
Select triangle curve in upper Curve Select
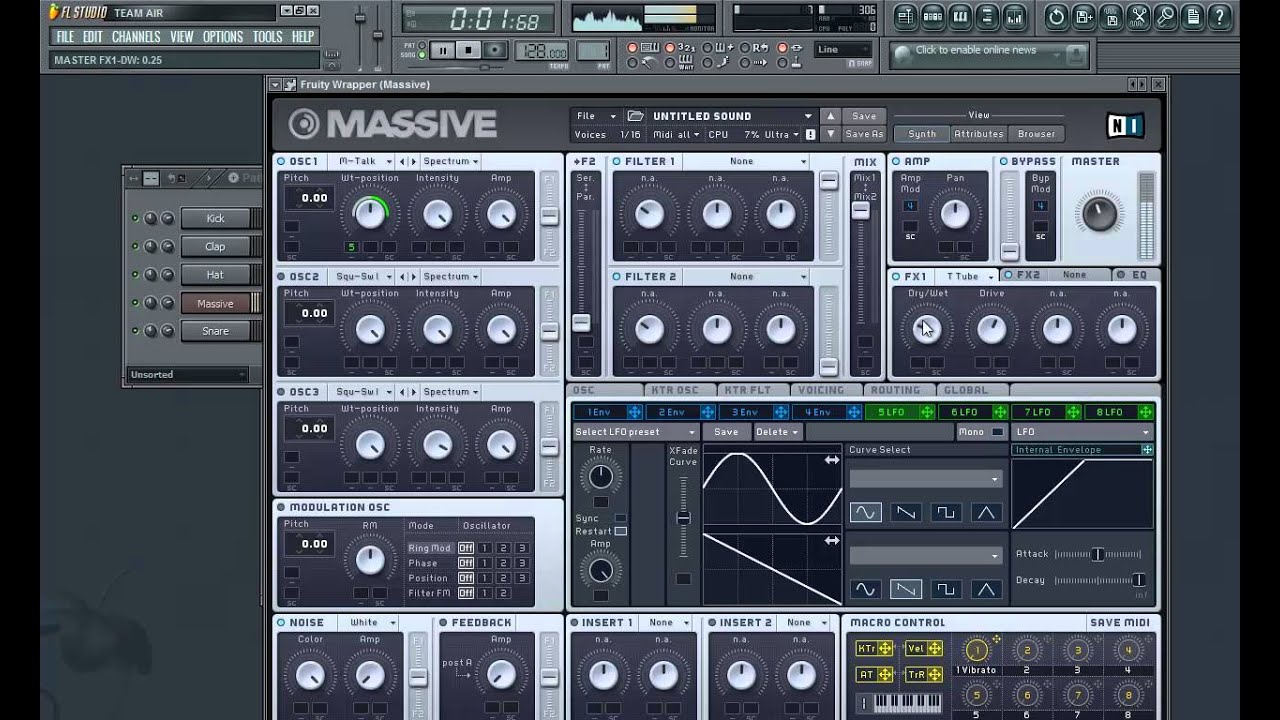click(985, 512)
